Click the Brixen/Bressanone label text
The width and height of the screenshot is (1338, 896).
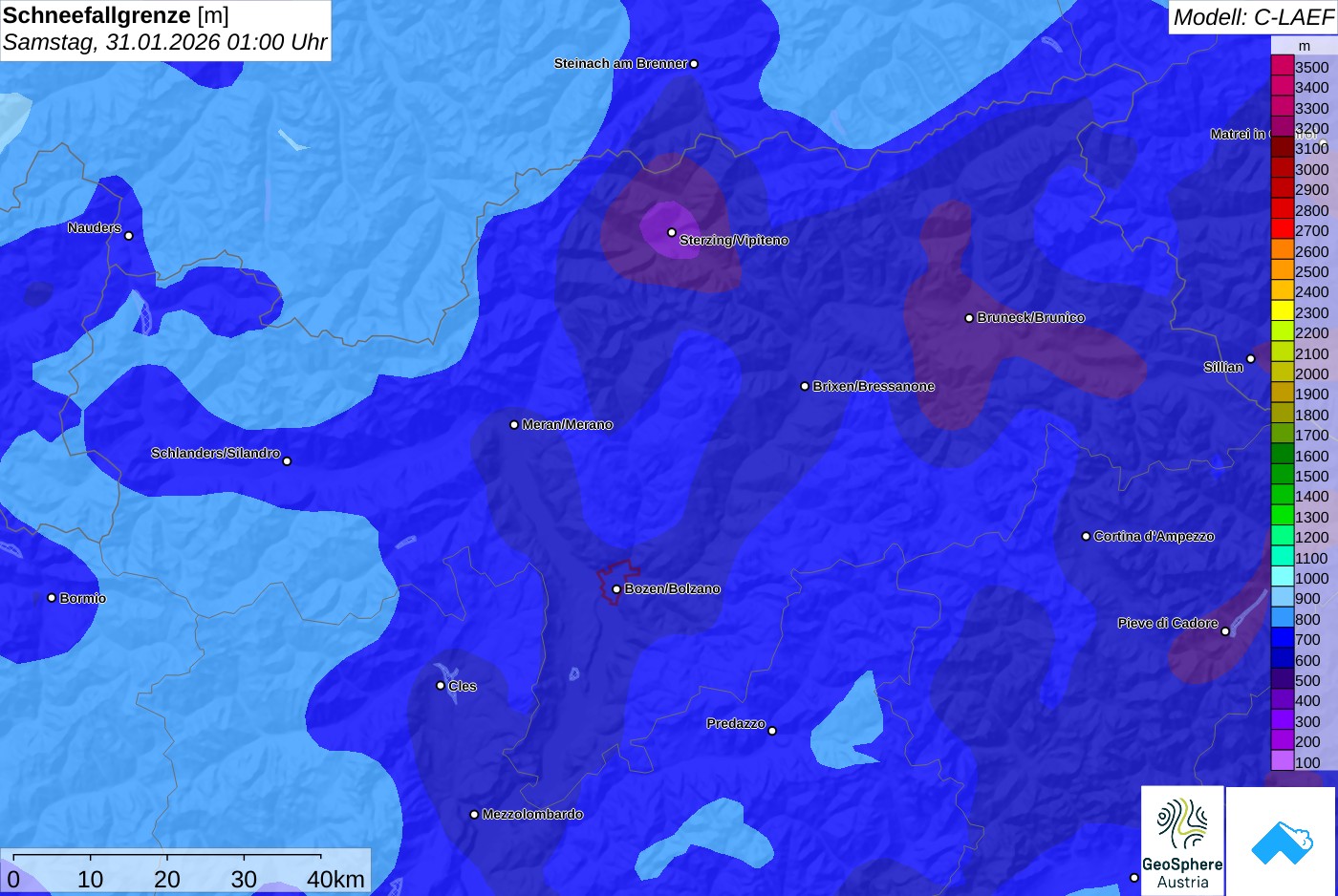[x=874, y=387]
